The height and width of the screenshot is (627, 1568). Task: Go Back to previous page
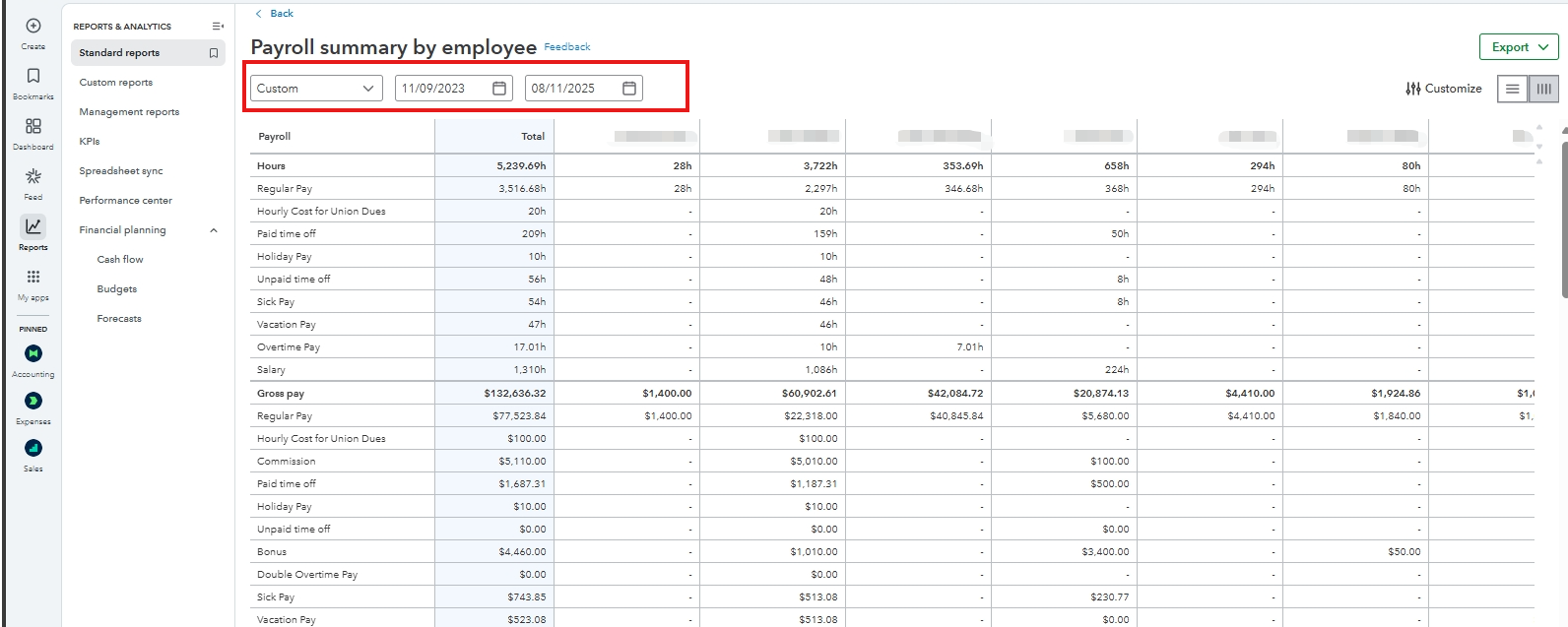click(x=274, y=14)
